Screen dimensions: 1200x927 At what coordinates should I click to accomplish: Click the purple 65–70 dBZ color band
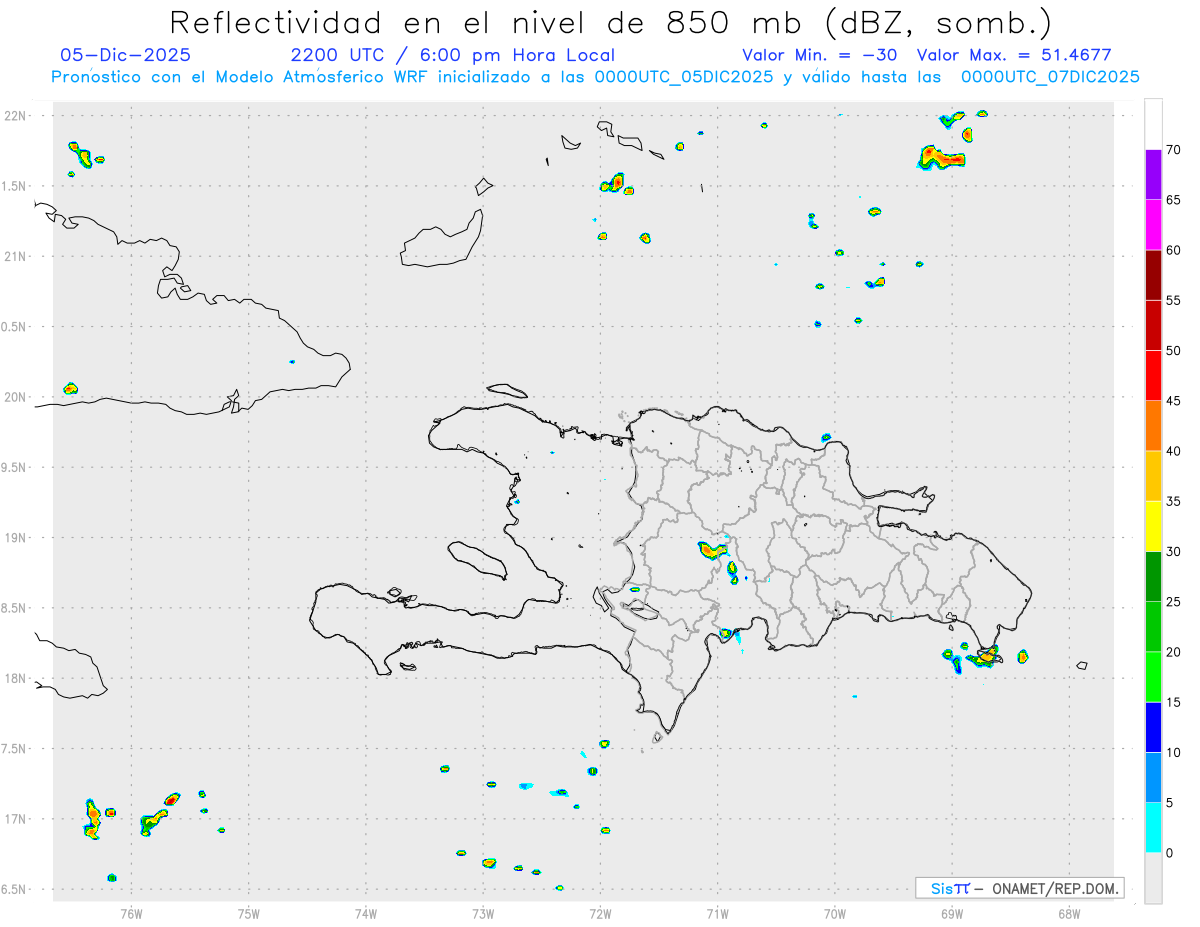coord(1153,175)
